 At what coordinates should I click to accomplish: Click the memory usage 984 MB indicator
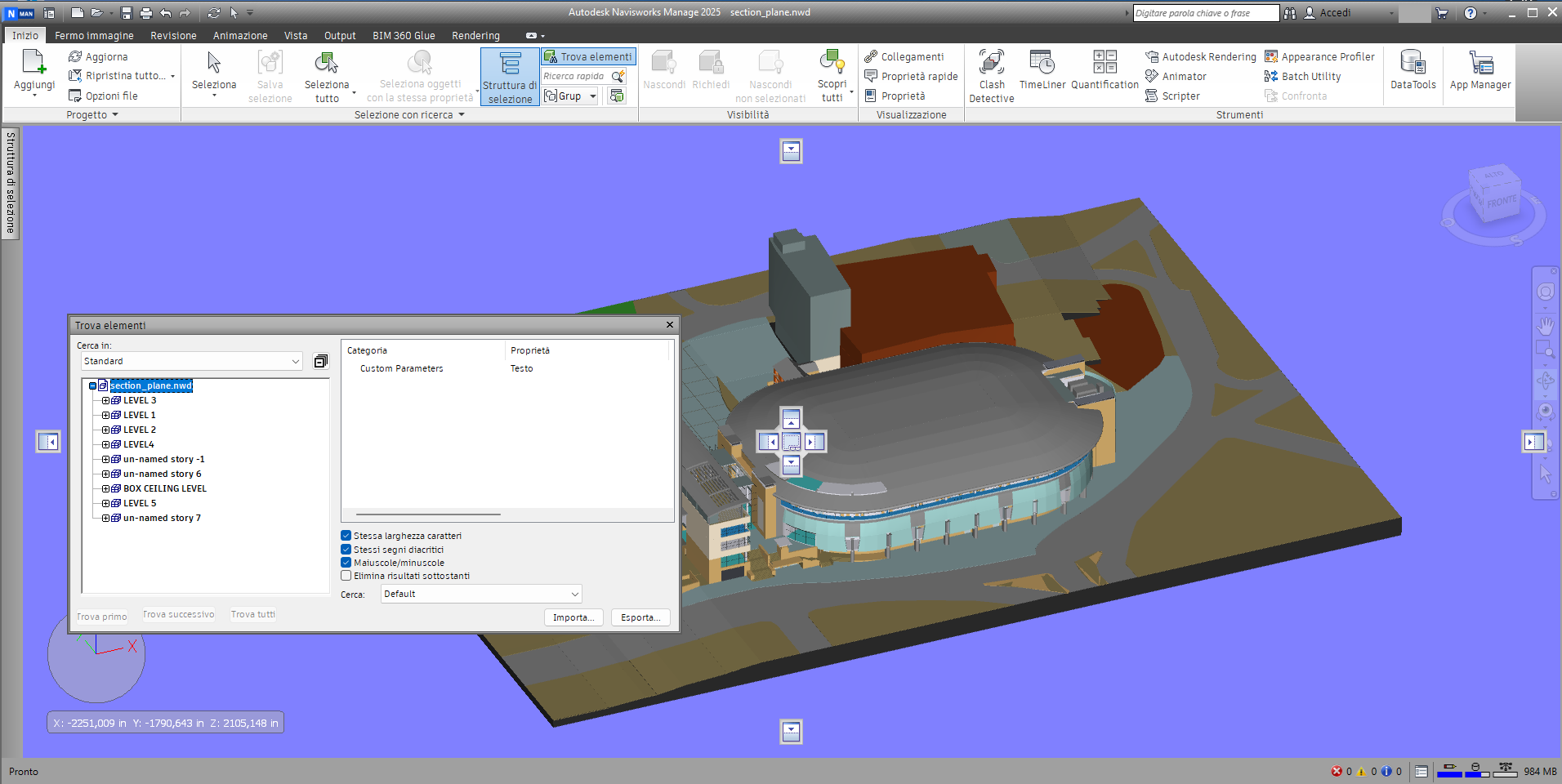point(1540,771)
